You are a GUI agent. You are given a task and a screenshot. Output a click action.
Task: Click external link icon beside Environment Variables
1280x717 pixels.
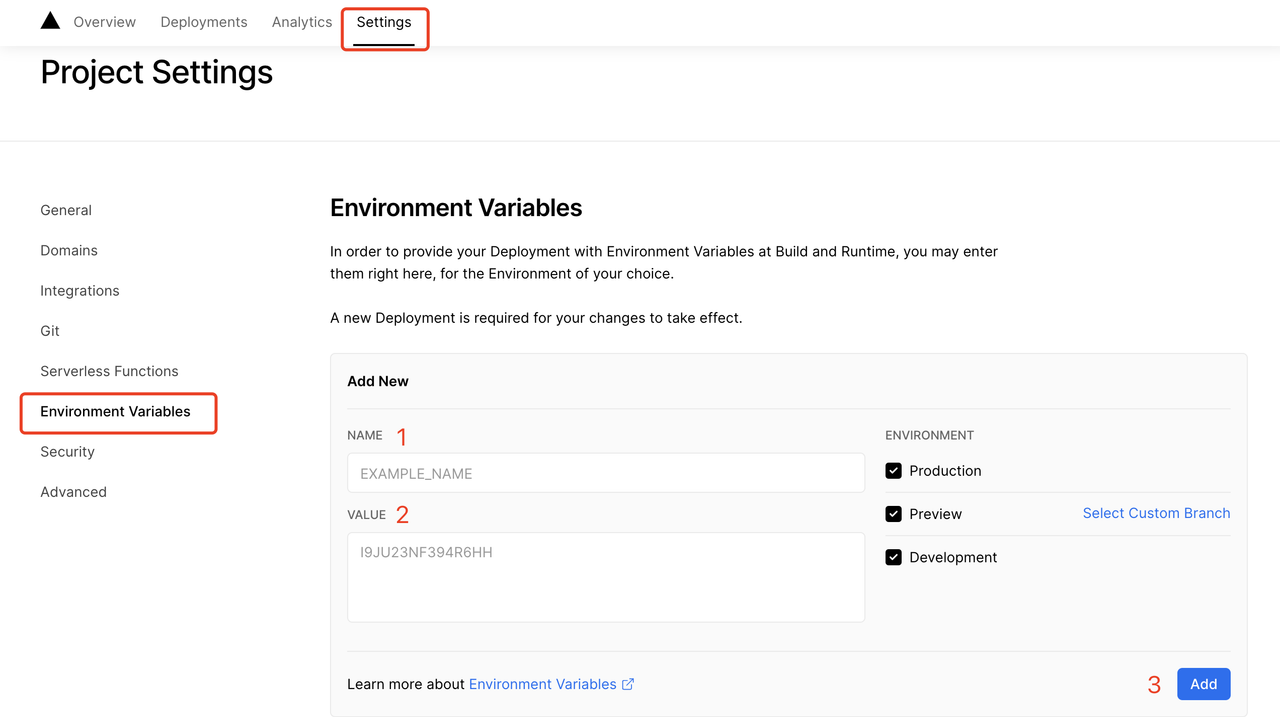[628, 684]
